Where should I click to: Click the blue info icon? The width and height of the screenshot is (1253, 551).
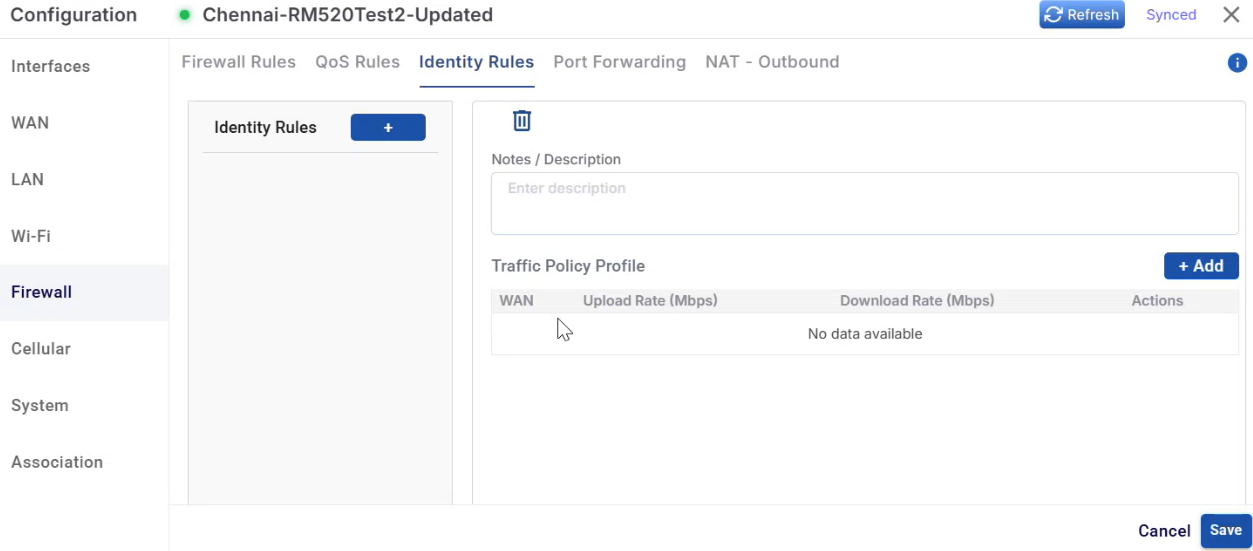pos(1237,63)
